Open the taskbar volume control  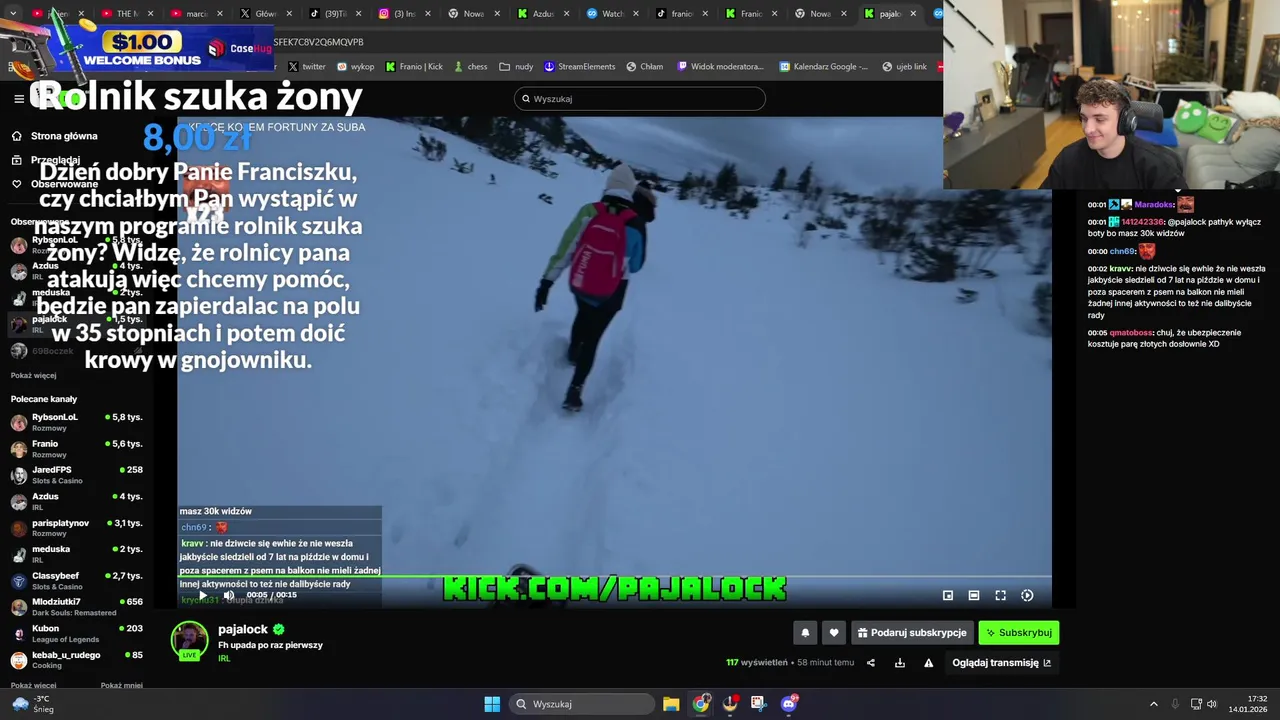pyautogui.click(x=1212, y=704)
